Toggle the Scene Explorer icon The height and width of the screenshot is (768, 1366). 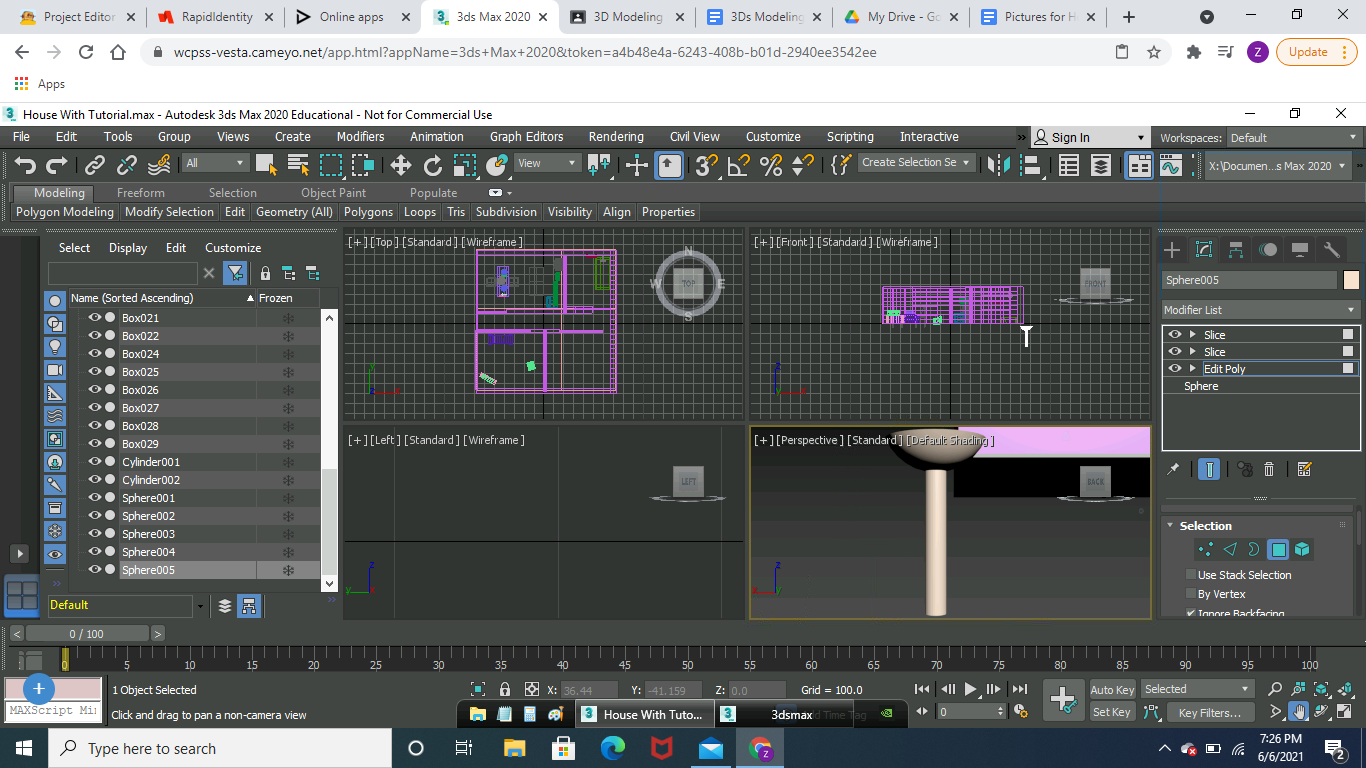1069,165
